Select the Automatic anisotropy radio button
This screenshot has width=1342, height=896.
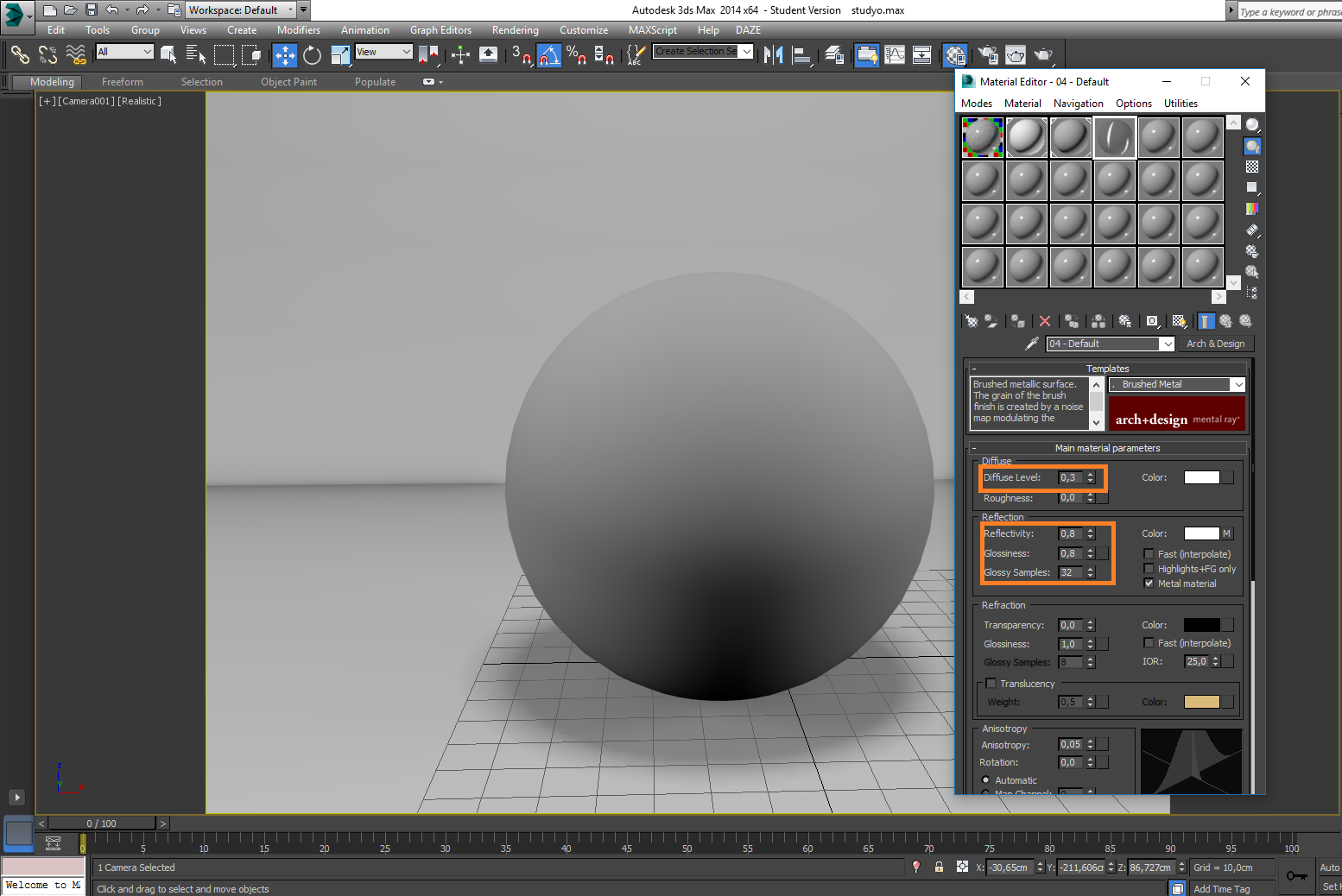pyautogui.click(x=986, y=780)
